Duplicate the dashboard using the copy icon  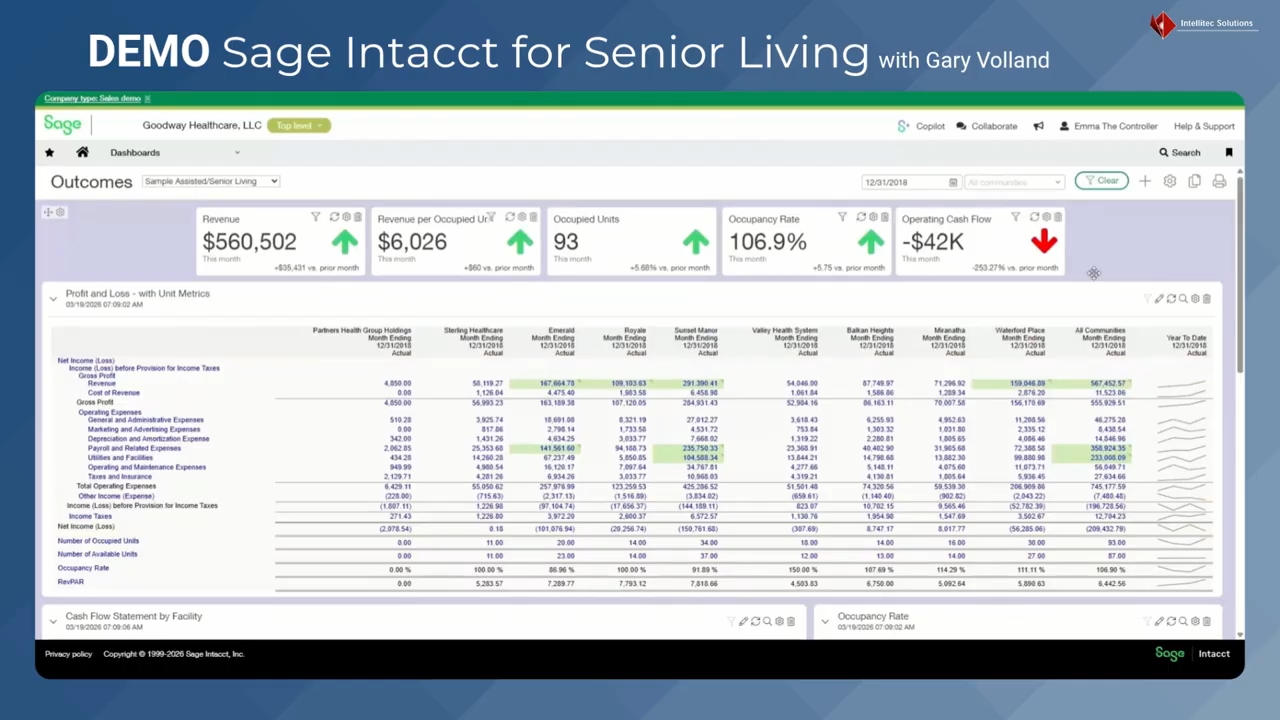coord(1194,181)
